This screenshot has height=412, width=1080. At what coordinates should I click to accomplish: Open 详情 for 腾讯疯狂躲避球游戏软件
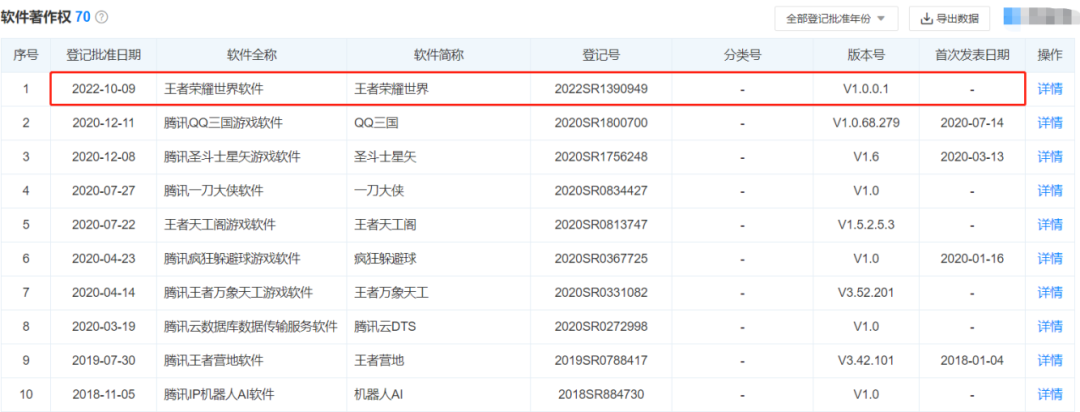tap(1050, 258)
